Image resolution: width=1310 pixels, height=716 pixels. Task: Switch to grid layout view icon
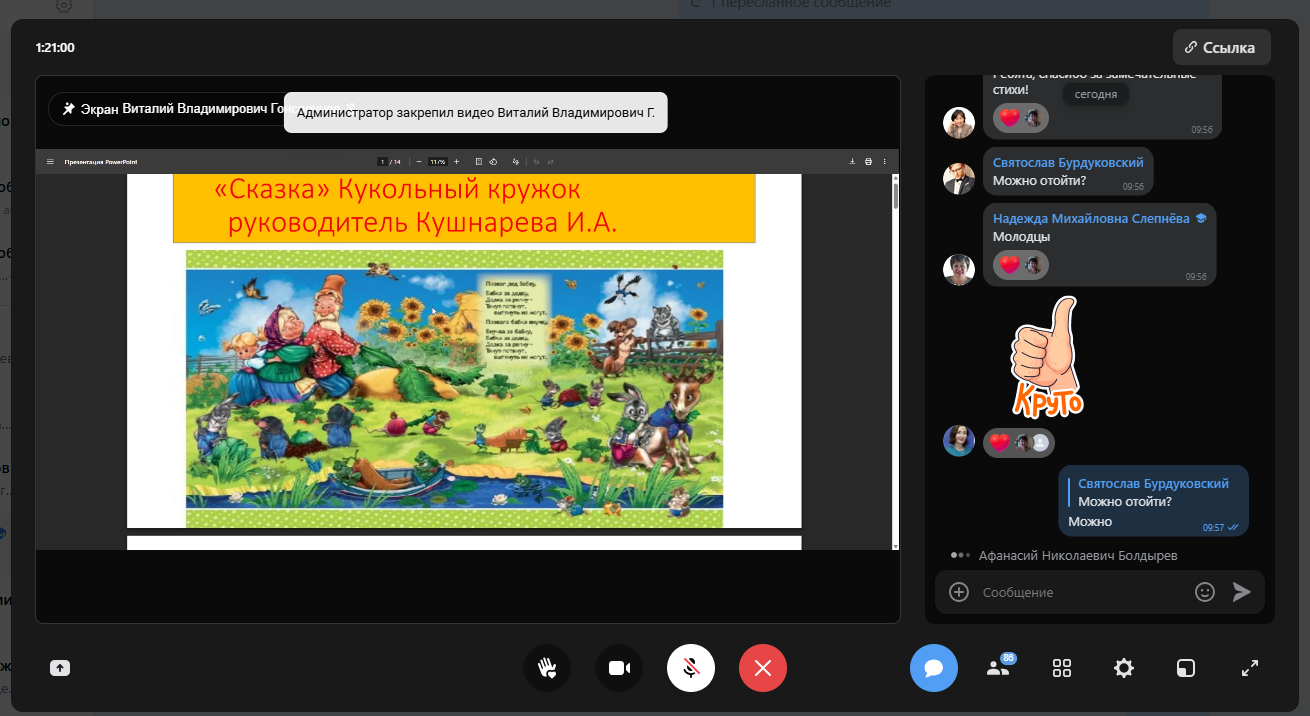tap(1062, 668)
